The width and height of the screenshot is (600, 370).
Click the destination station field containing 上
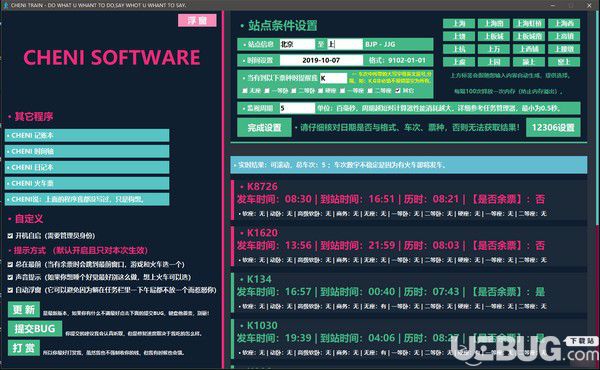pos(345,44)
